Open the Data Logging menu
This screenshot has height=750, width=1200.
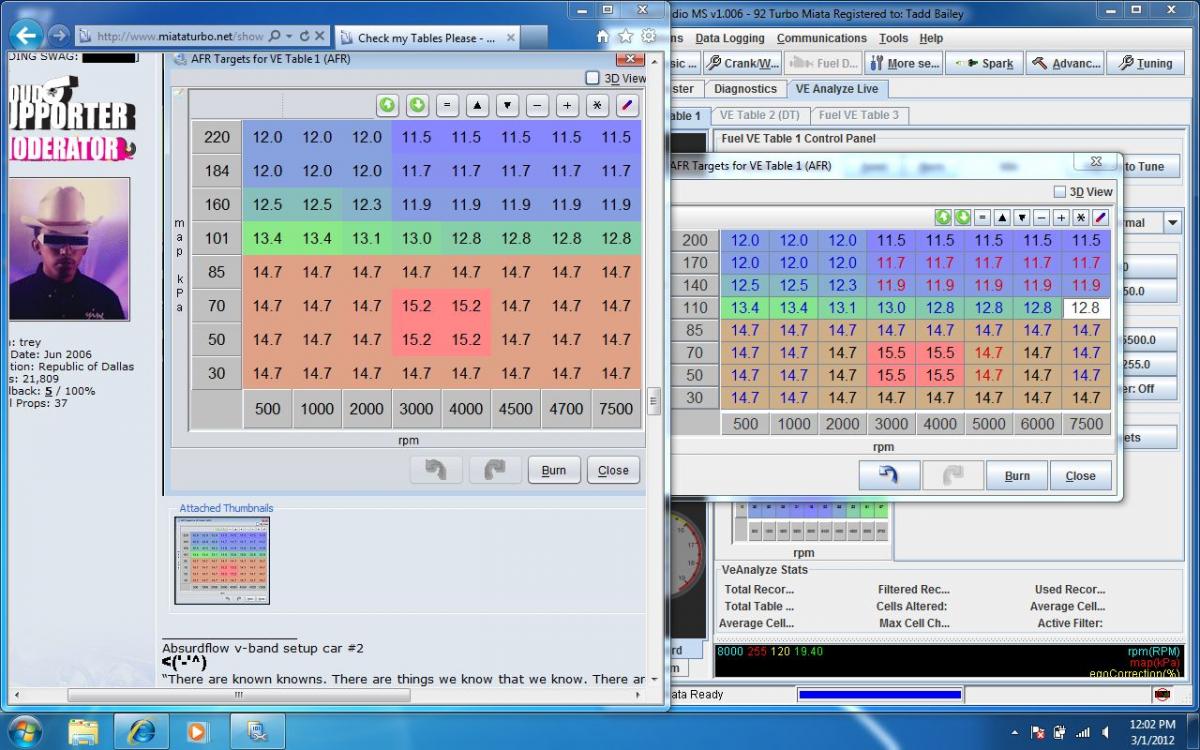729,38
